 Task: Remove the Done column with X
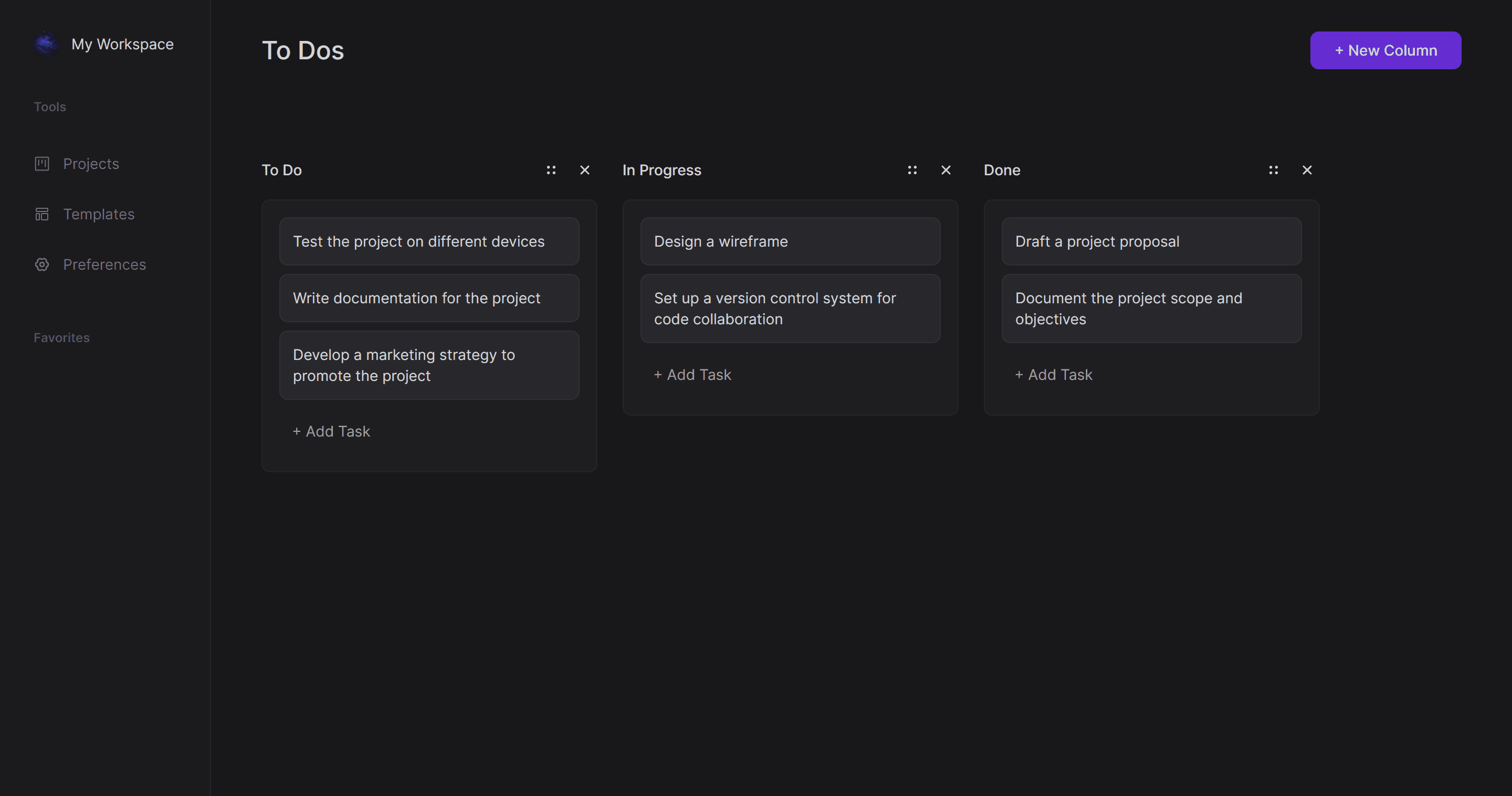[1307, 170]
